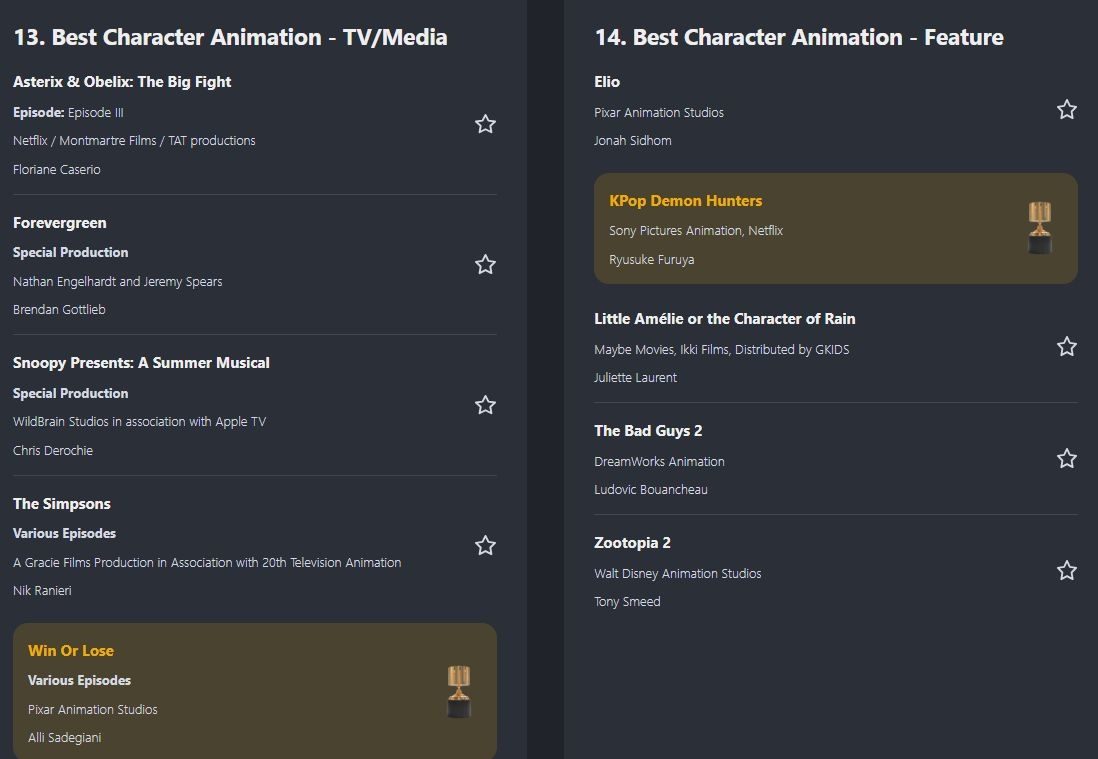Image resolution: width=1098 pixels, height=759 pixels.
Task: Click the Zootopia 2 title
Action: [x=632, y=543]
